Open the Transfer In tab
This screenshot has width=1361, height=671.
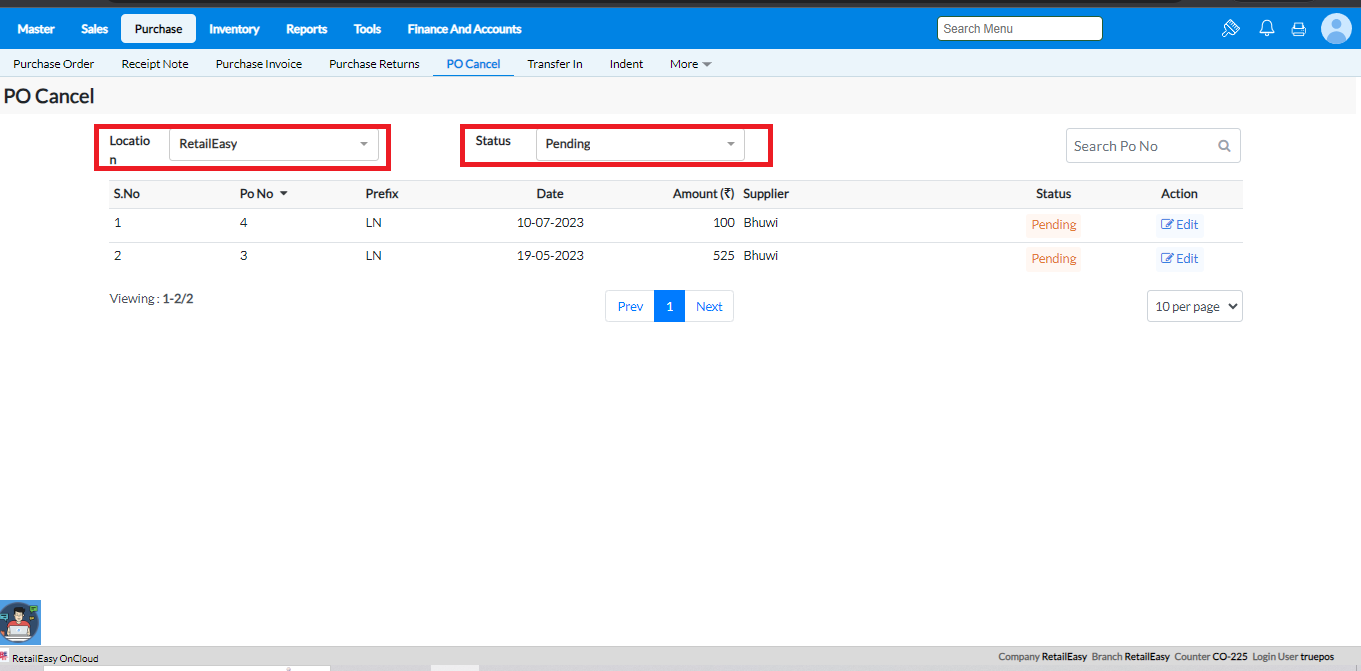tap(555, 64)
